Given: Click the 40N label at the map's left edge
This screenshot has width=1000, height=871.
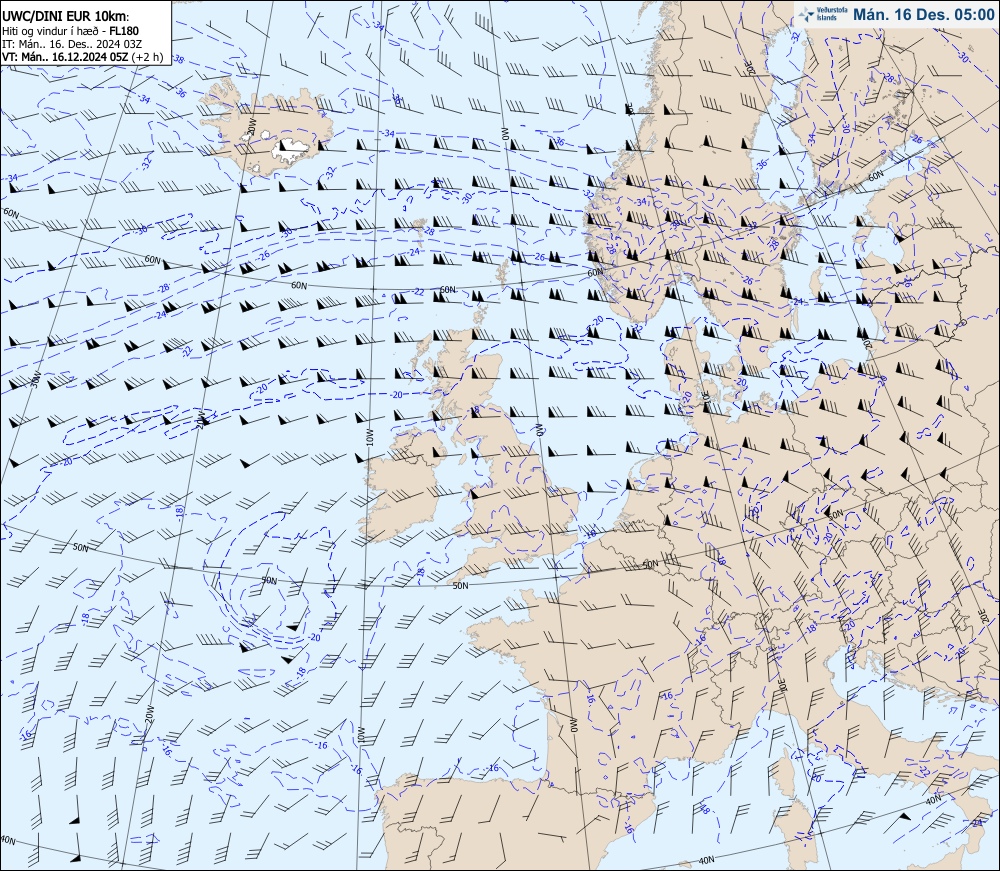Looking at the screenshot, I should (x=8, y=840).
